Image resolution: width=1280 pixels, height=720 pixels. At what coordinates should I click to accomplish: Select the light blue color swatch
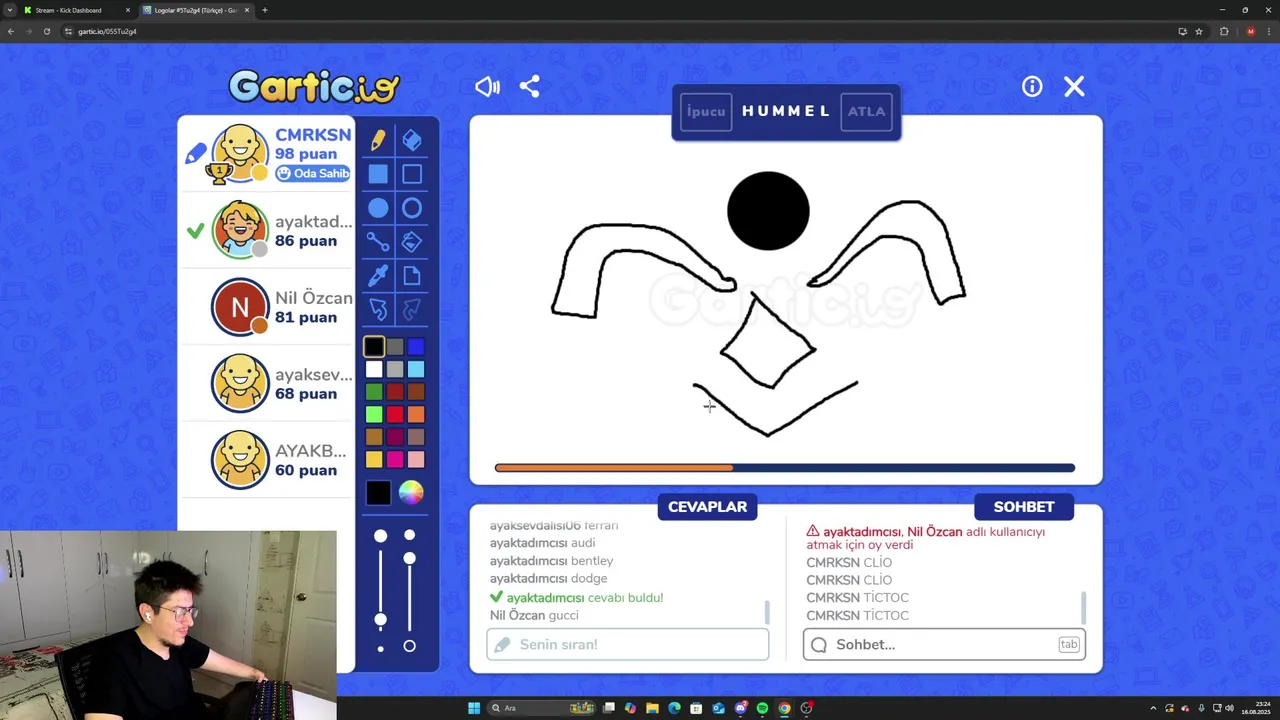coord(416,370)
